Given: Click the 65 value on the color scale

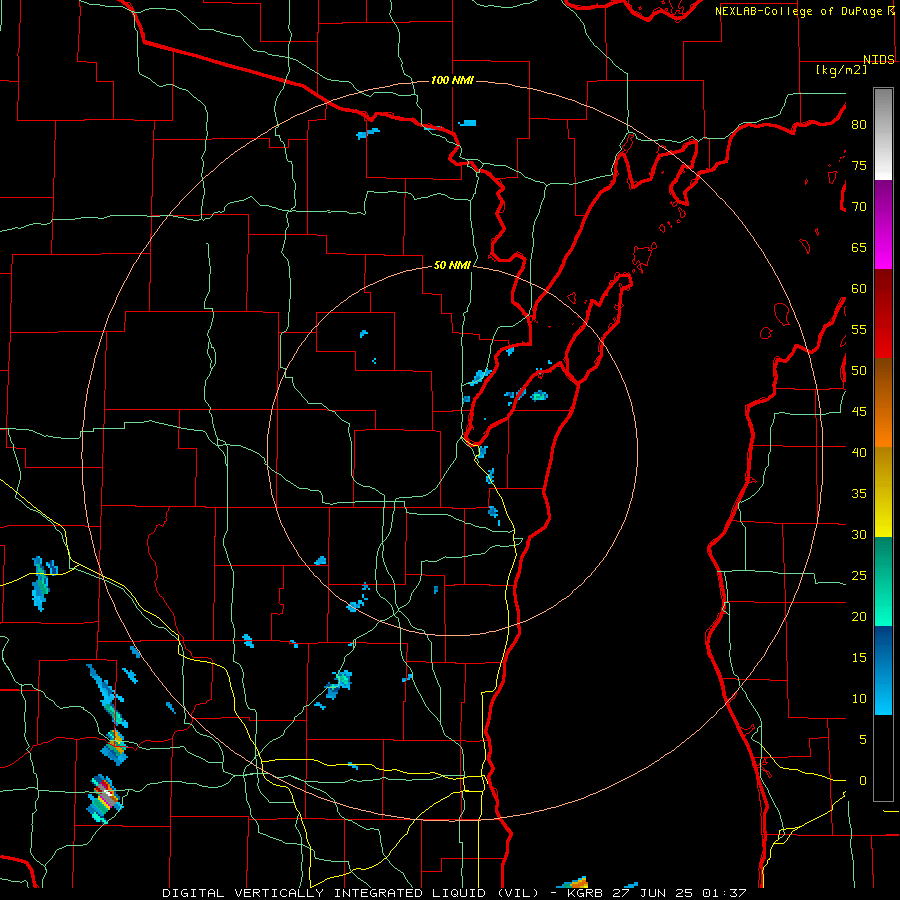Looking at the screenshot, I should [859, 247].
